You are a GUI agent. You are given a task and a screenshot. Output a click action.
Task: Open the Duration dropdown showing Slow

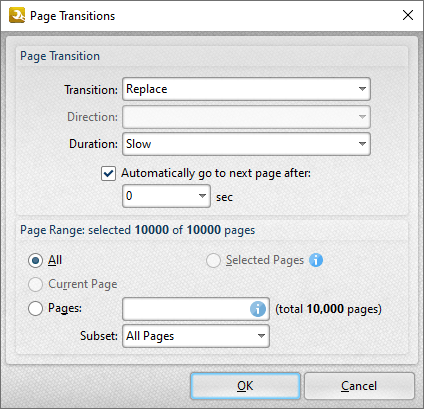pos(246,144)
